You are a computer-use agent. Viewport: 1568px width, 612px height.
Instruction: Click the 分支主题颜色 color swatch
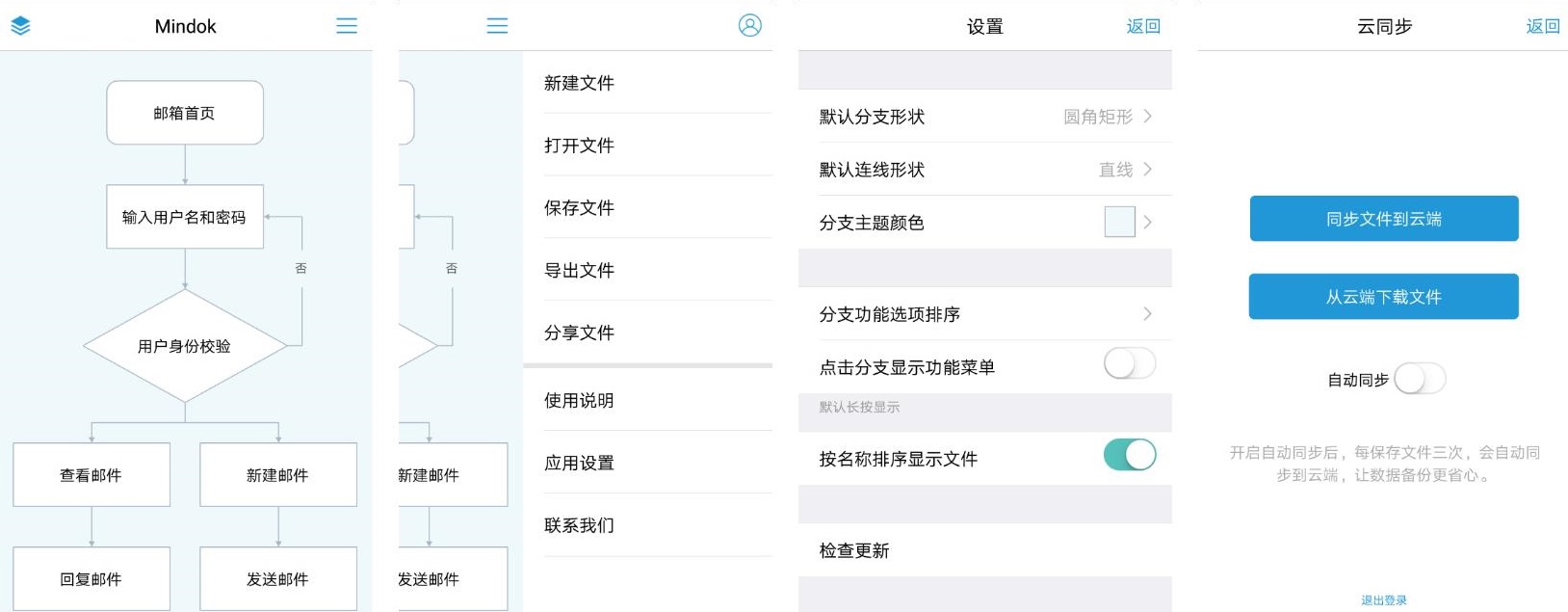point(1120,222)
